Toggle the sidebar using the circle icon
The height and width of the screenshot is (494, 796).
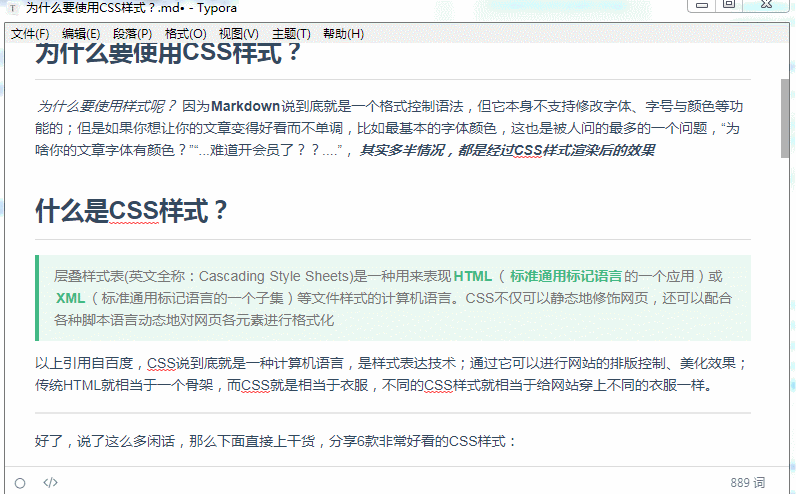coord(20,482)
